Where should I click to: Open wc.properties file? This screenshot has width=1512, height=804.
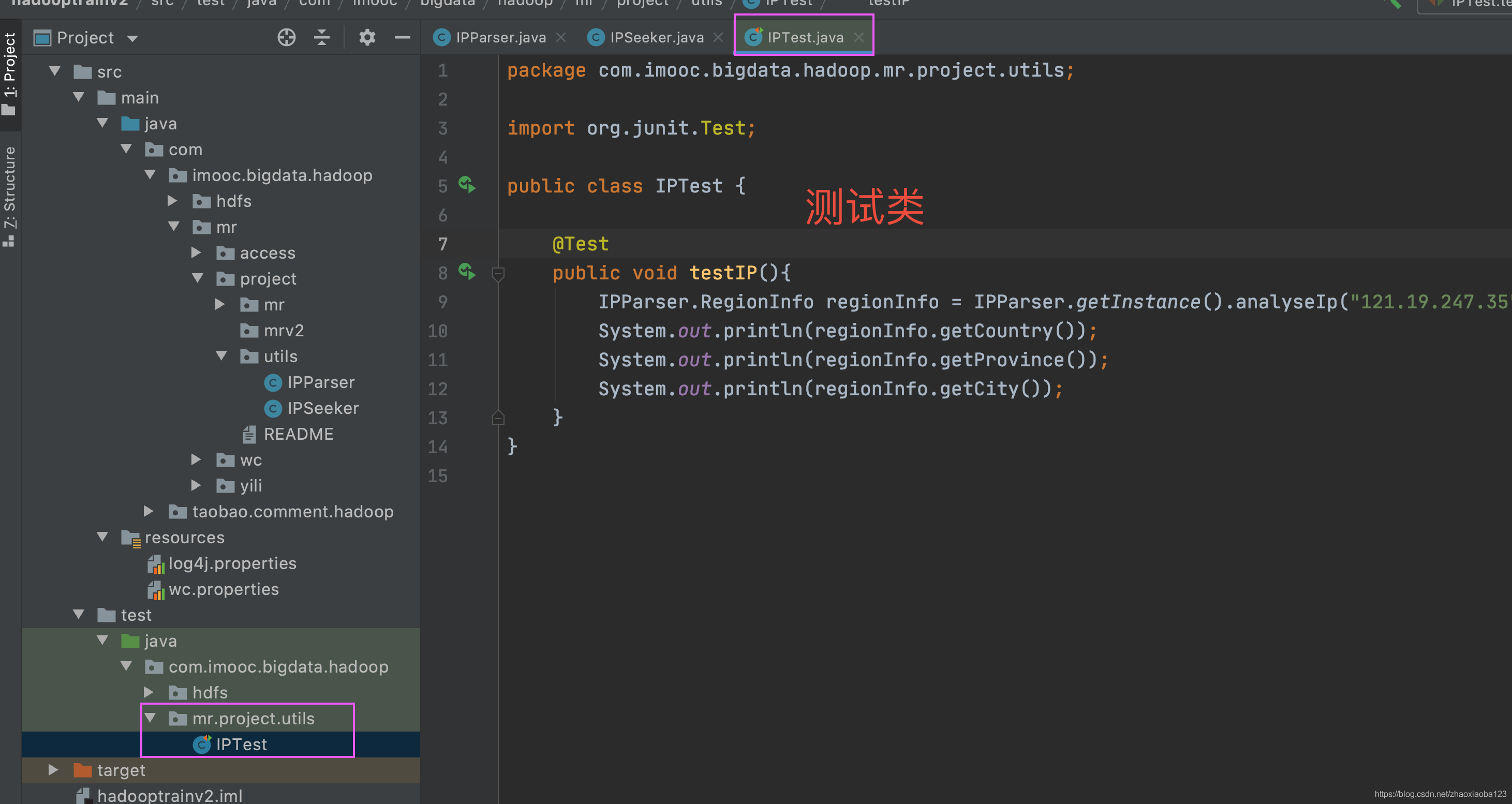click(213, 589)
